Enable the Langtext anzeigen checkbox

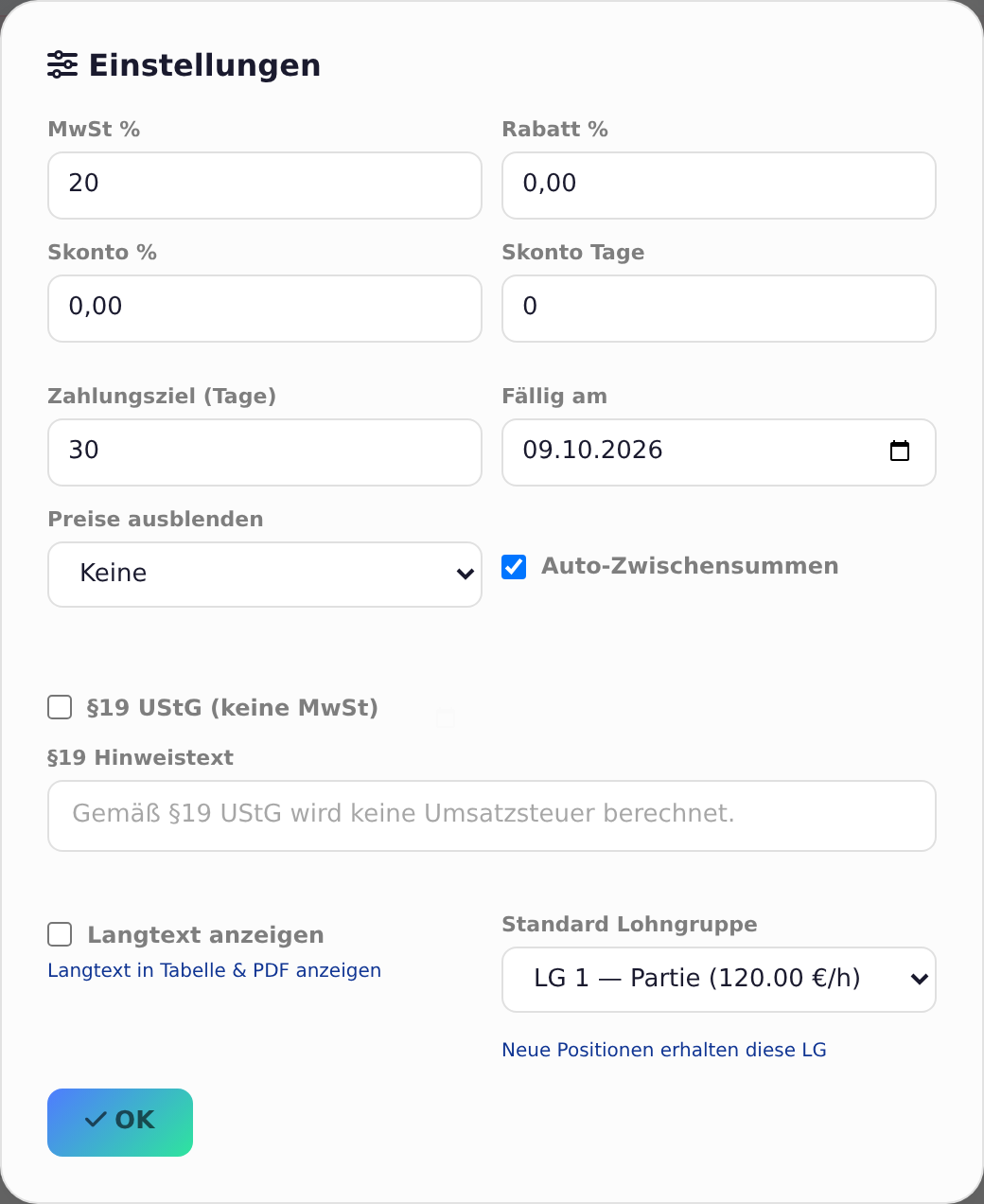pyautogui.click(x=60, y=934)
